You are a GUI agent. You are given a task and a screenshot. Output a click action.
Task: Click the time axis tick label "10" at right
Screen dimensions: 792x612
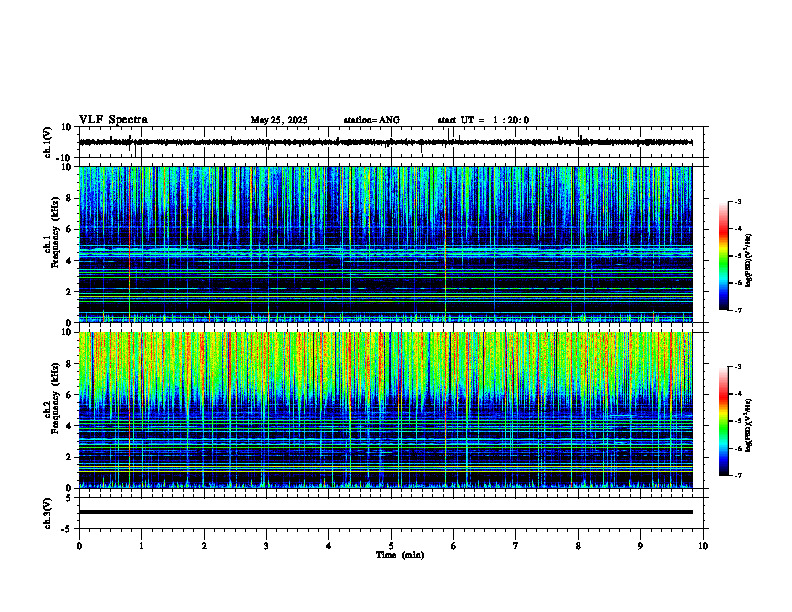point(703,546)
